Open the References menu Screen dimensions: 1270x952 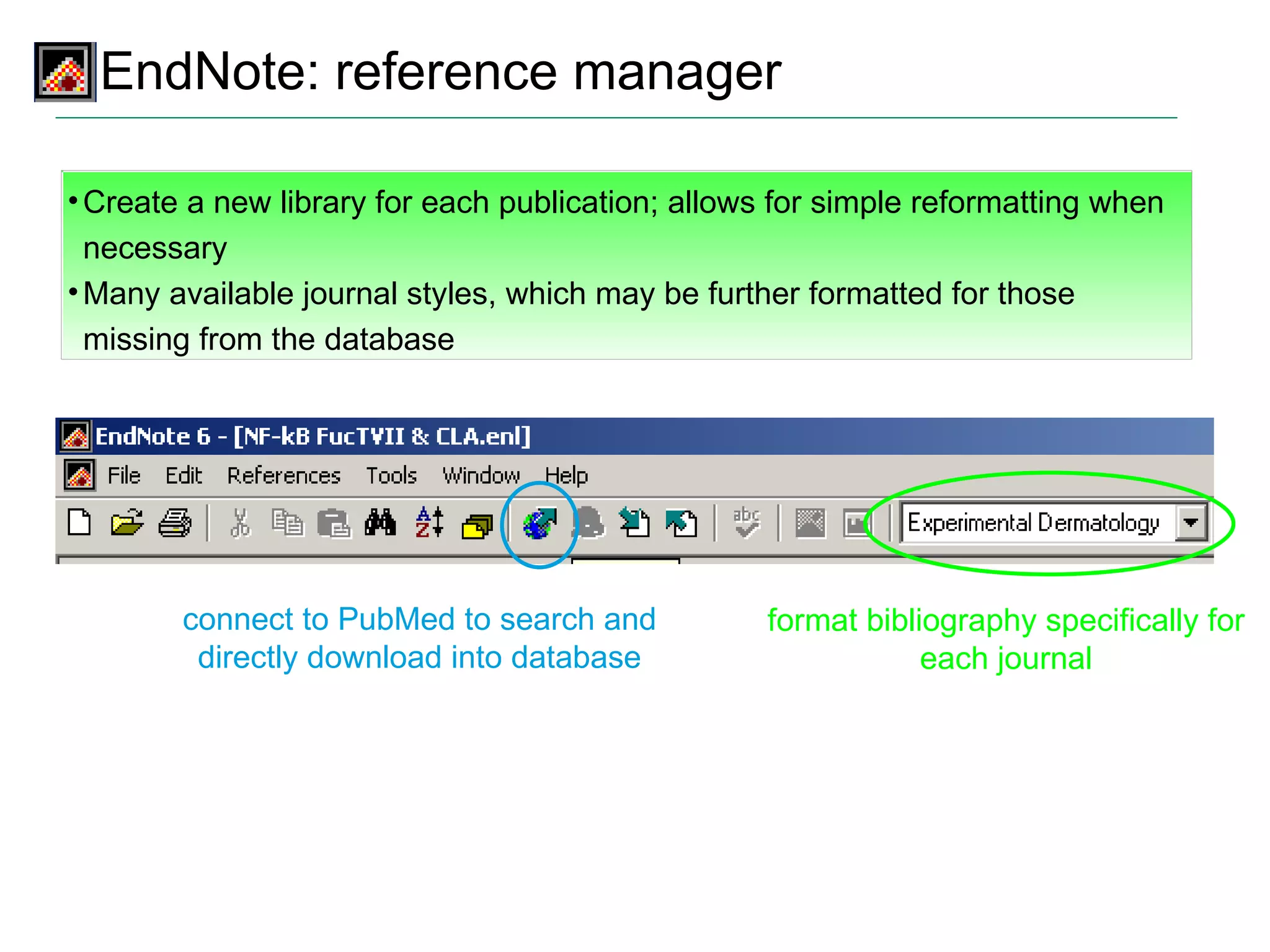[284, 475]
